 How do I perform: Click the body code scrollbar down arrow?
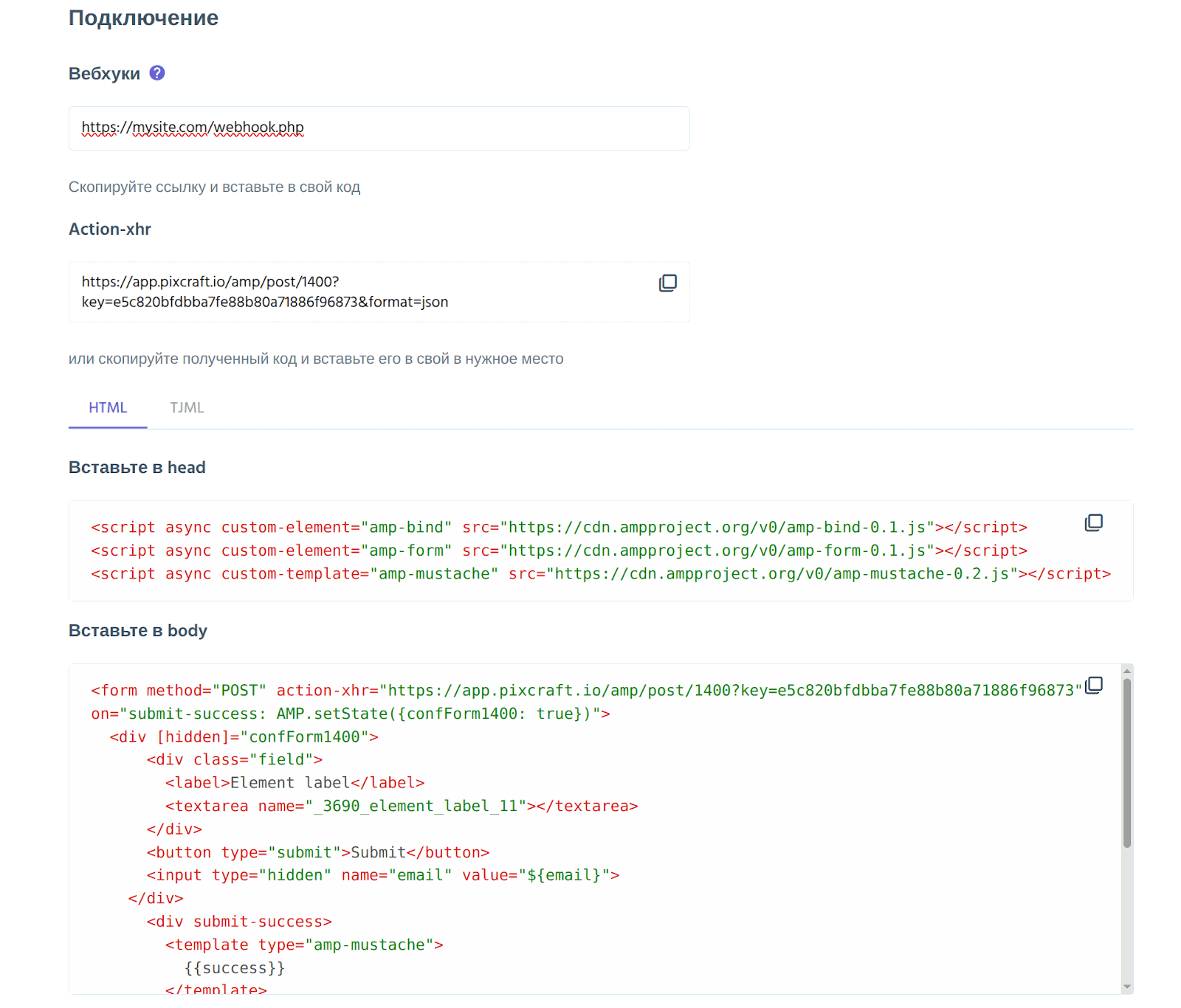1127,987
